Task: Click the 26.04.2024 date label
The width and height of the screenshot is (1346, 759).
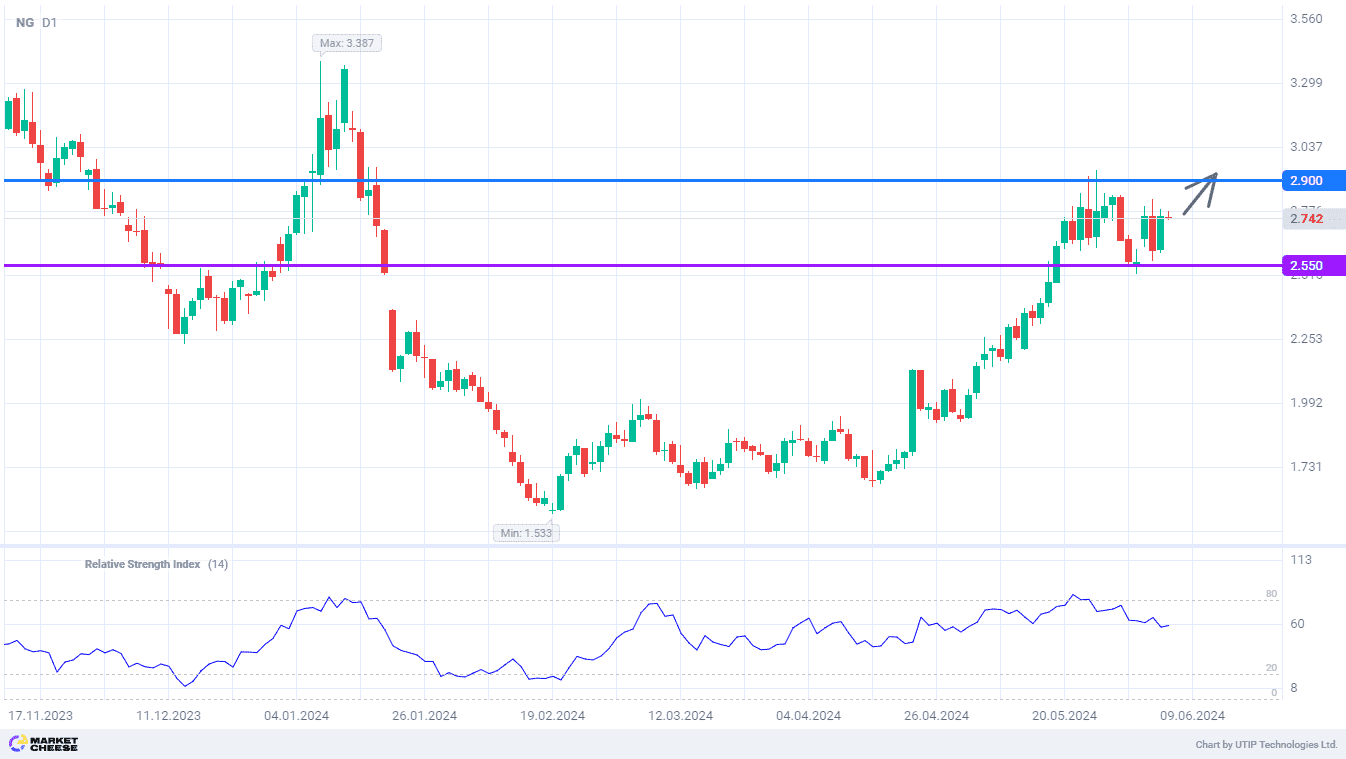Action: point(936,716)
